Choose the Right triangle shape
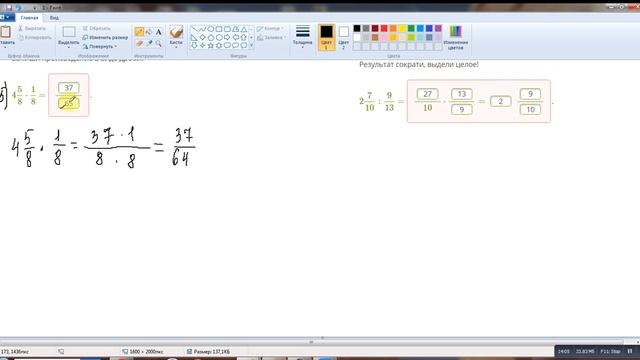 coord(195,37)
